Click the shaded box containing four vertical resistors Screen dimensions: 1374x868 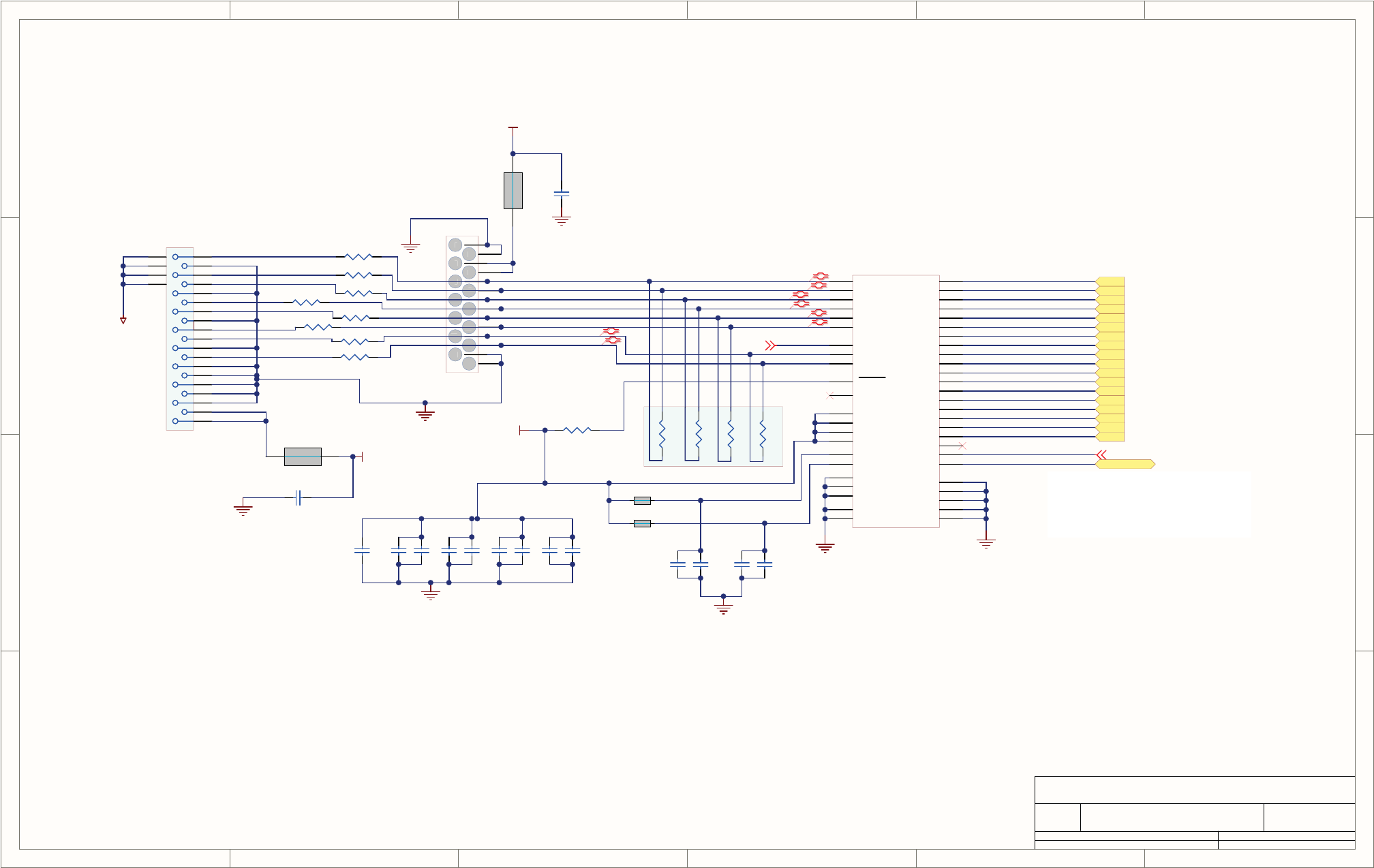click(713, 436)
